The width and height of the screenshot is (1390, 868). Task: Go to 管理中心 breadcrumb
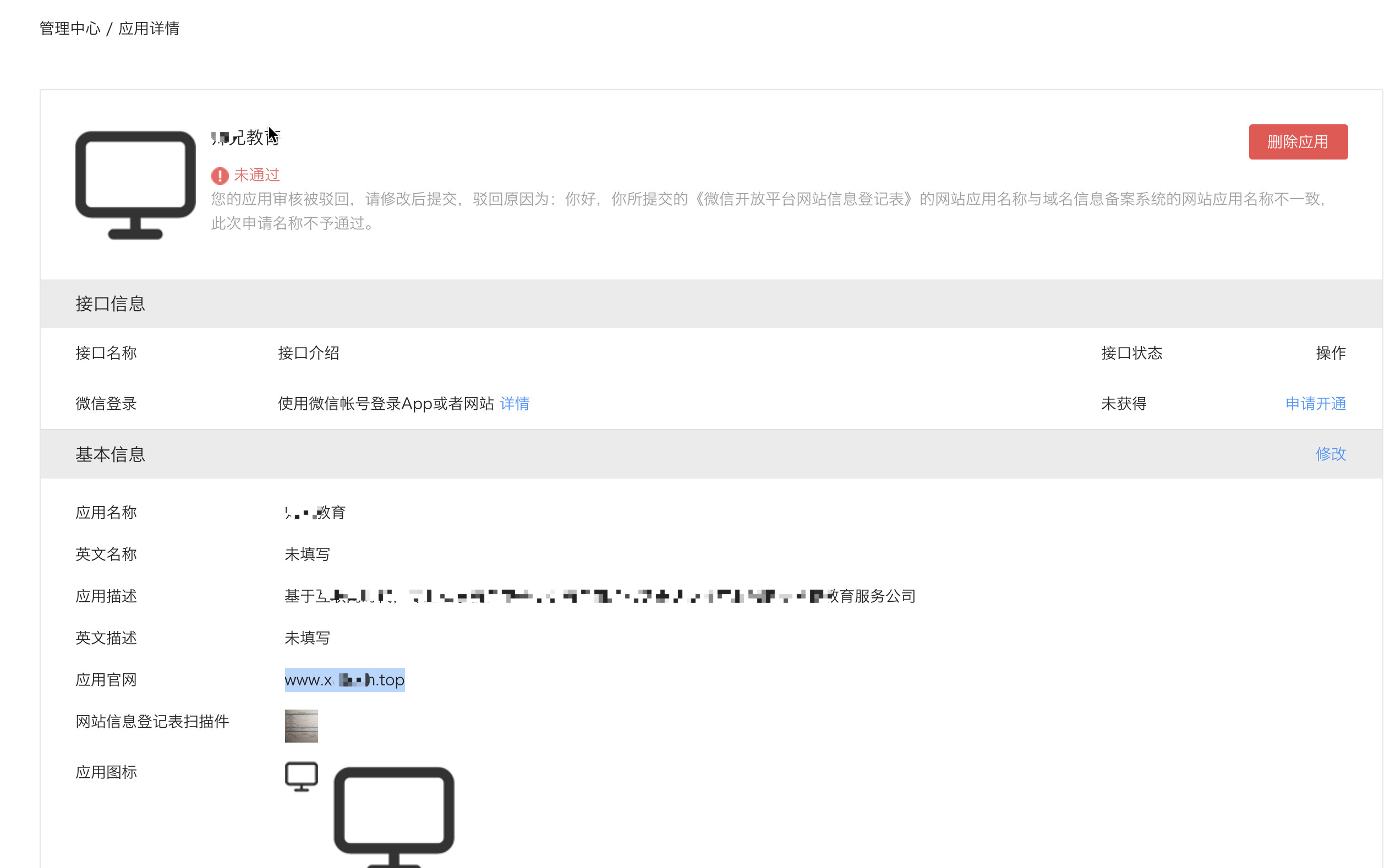(x=69, y=29)
